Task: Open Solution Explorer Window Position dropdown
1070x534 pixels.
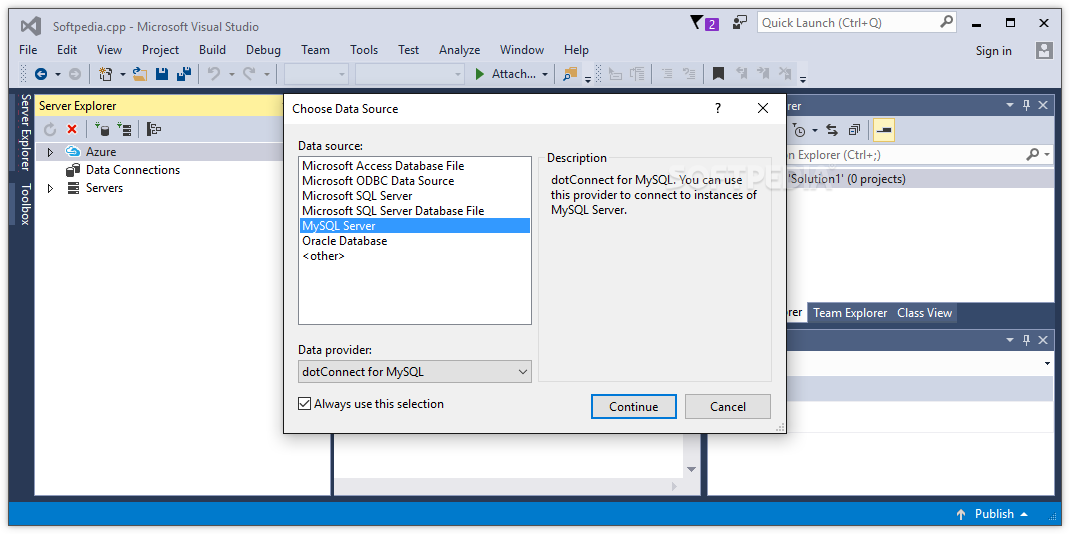Action: pyautogui.click(x=1011, y=105)
